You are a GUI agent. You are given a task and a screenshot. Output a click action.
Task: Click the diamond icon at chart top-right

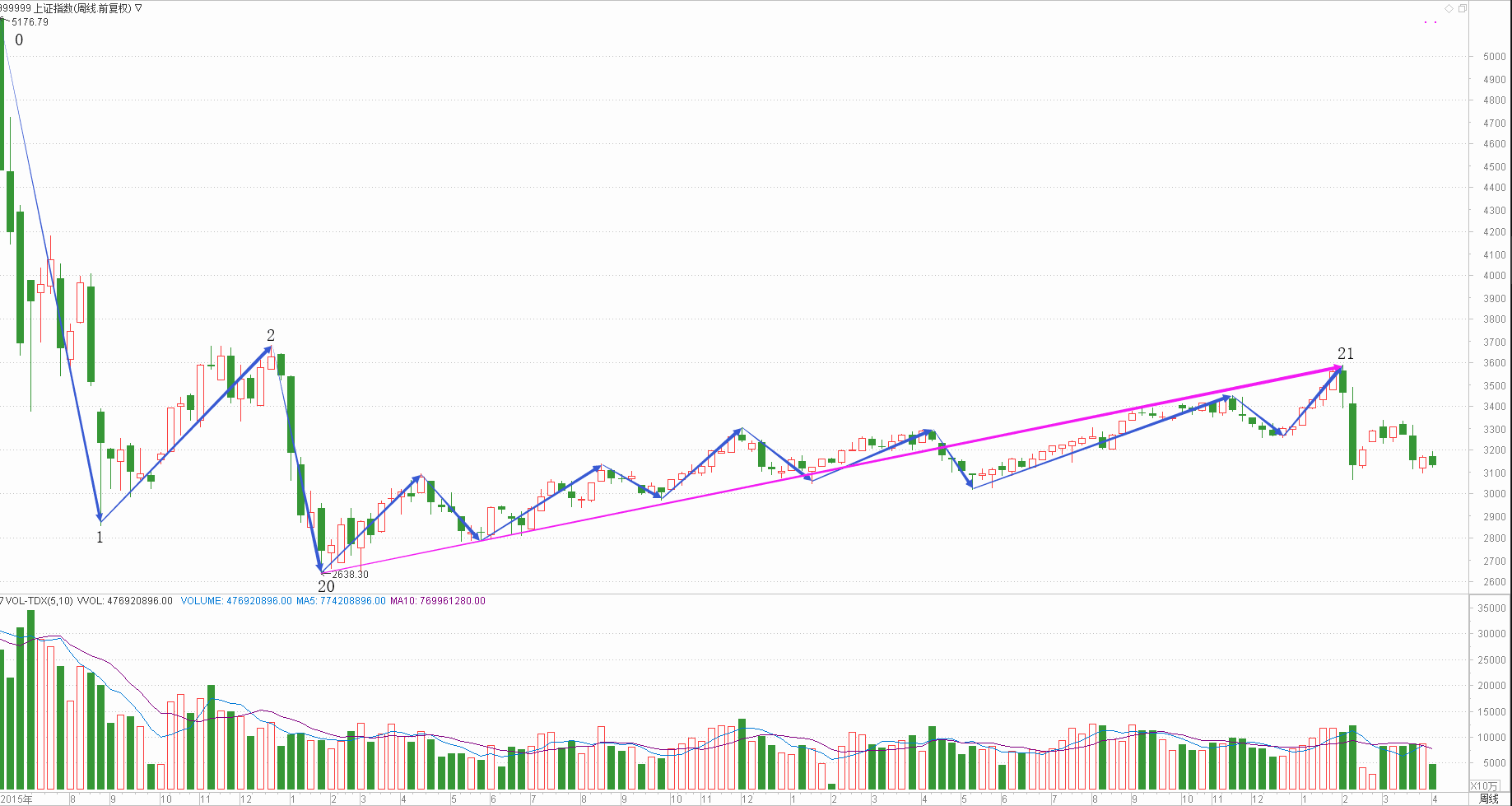1449,9
